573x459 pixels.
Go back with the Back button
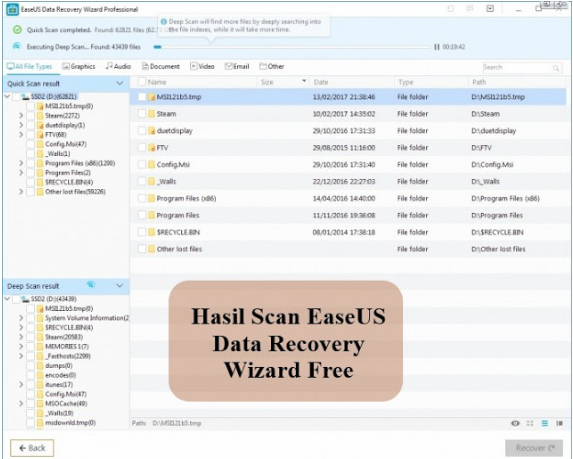[32, 448]
